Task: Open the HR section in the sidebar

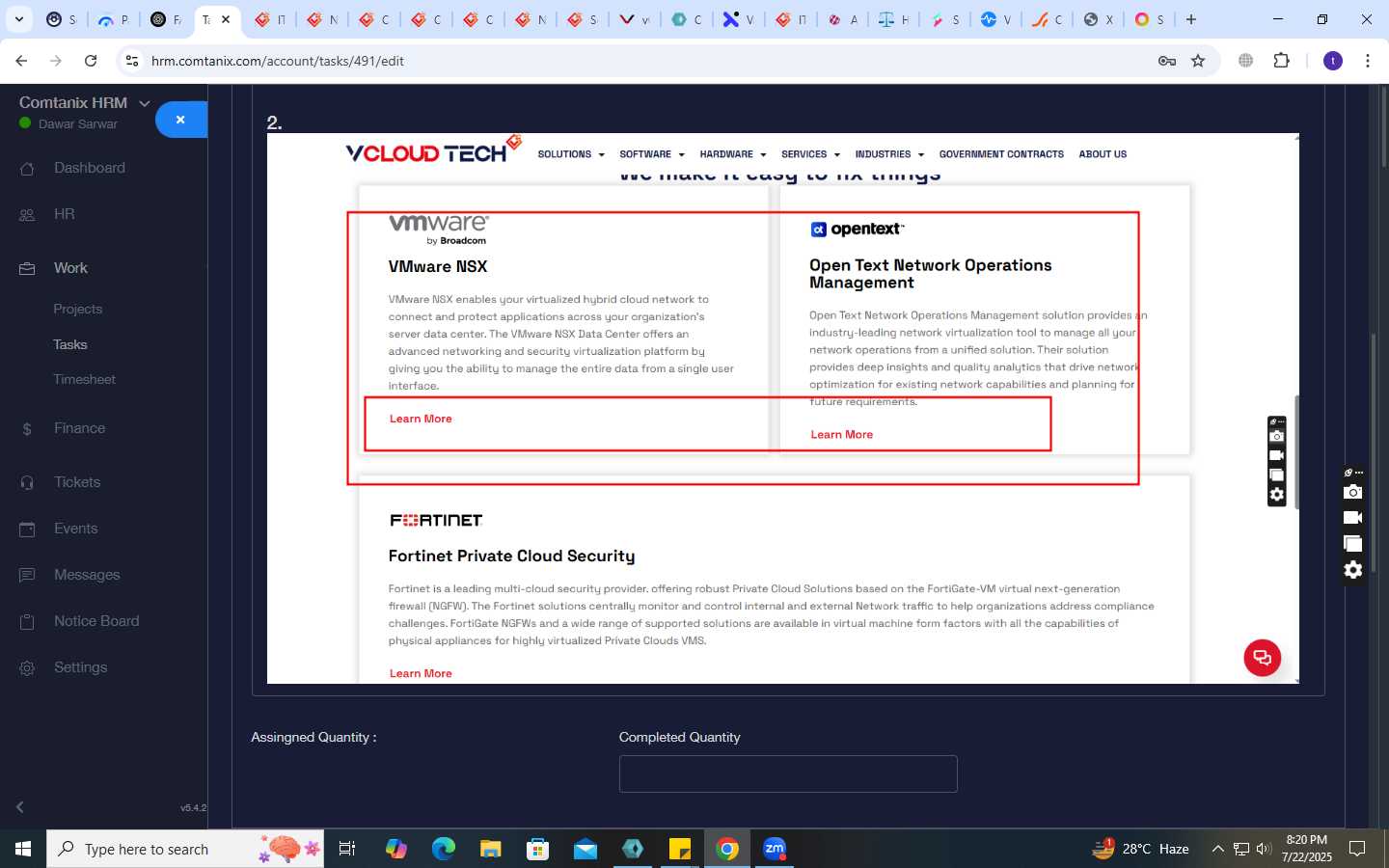Action: coord(65,214)
